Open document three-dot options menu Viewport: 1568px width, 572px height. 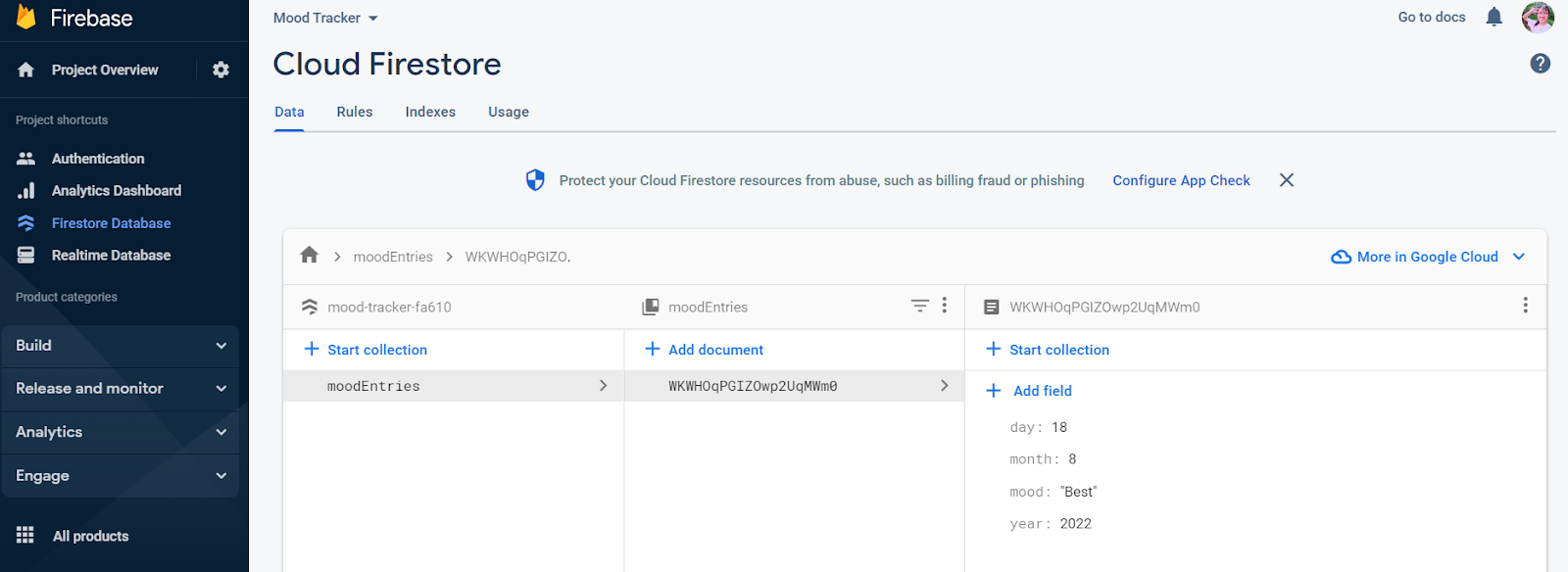pos(1525,306)
